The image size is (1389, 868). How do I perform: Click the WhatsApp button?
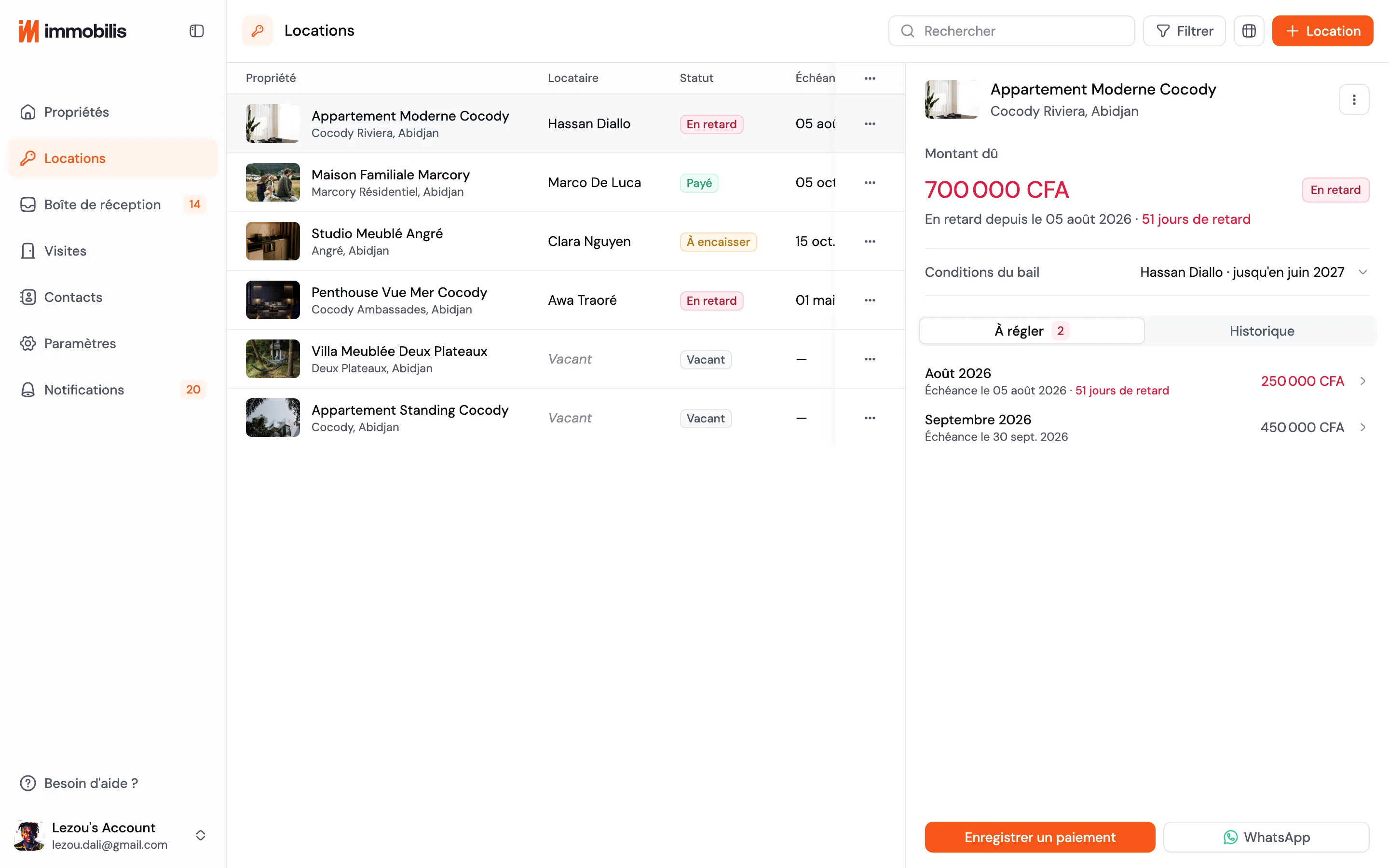tap(1266, 837)
